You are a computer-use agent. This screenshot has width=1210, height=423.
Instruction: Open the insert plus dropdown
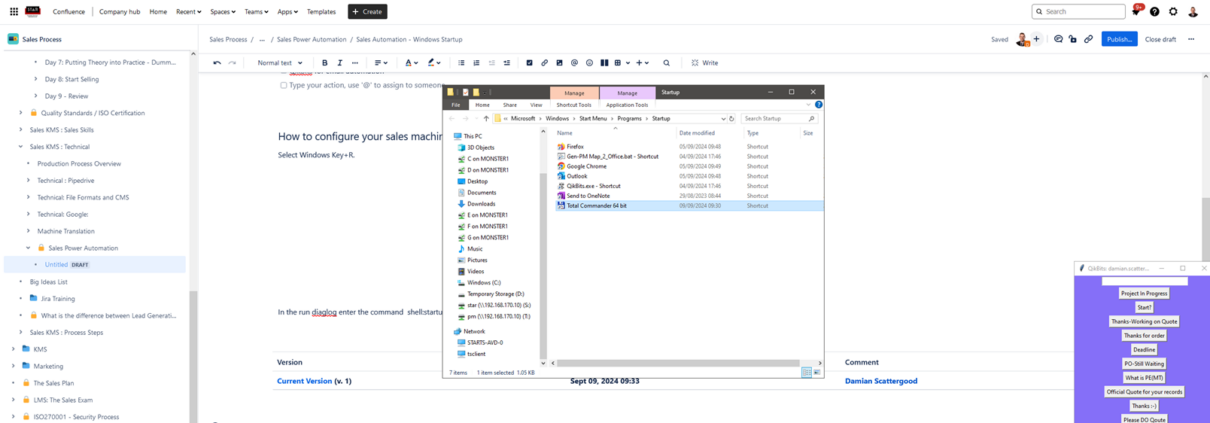point(642,63)
